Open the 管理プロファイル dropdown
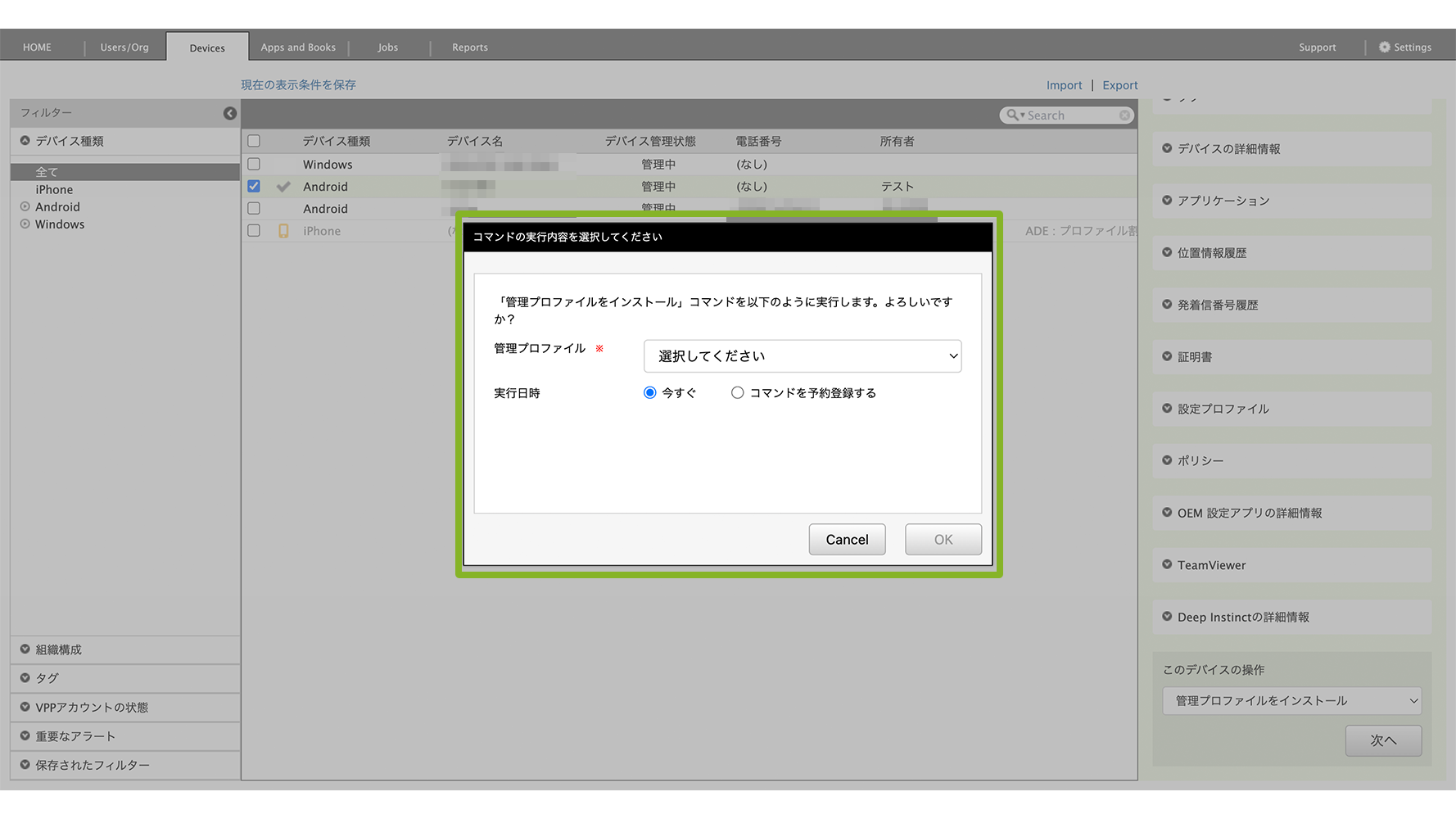Viewport: 1456px width, 819px height. point(803,356)
